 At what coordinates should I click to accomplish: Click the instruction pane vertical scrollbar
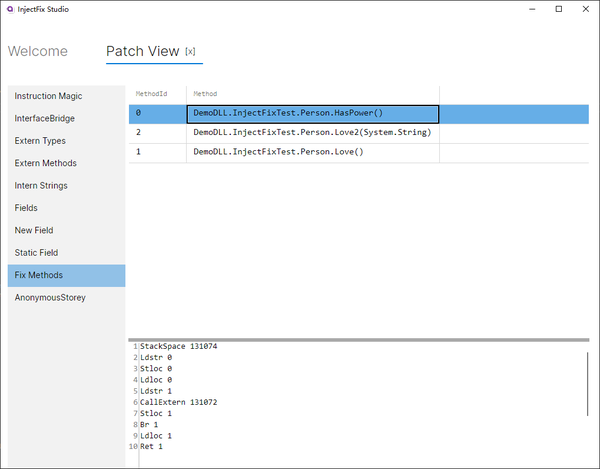pos(588,375)
